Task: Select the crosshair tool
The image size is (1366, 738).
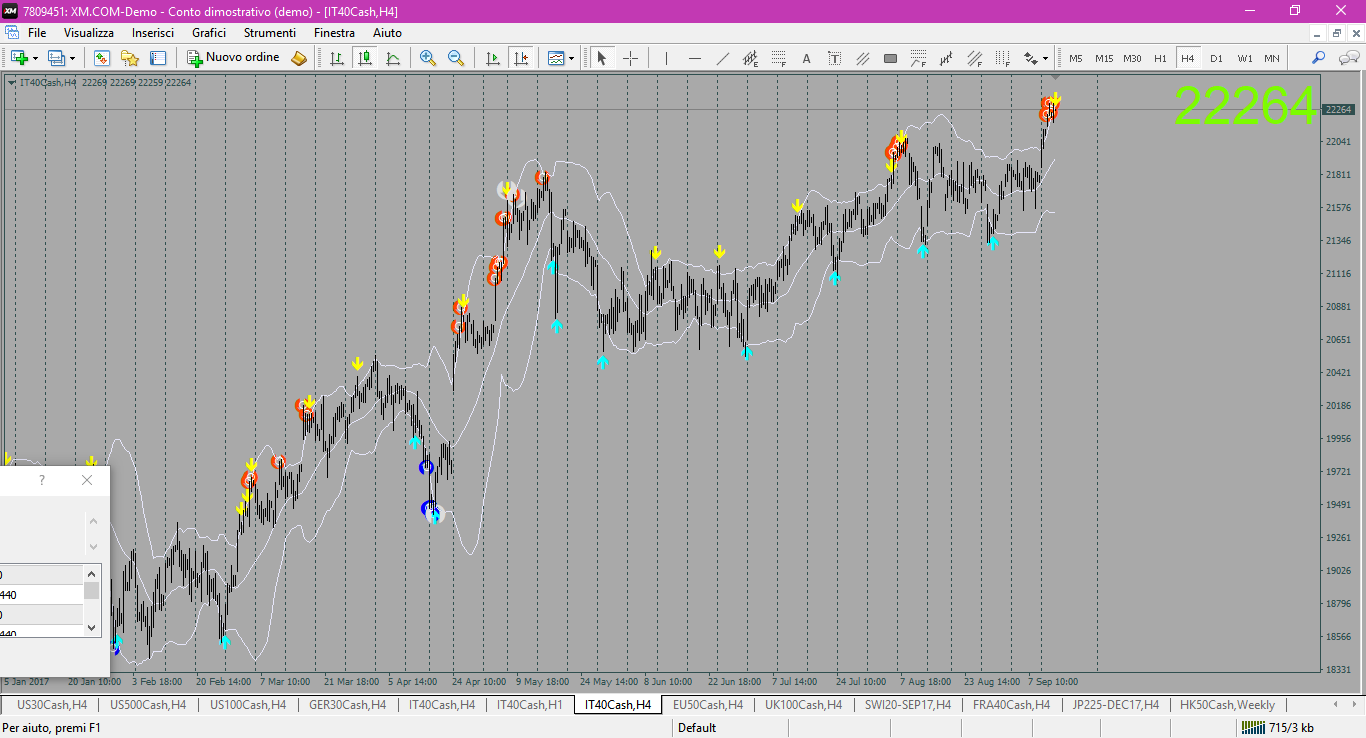Action: pos(630,58)
